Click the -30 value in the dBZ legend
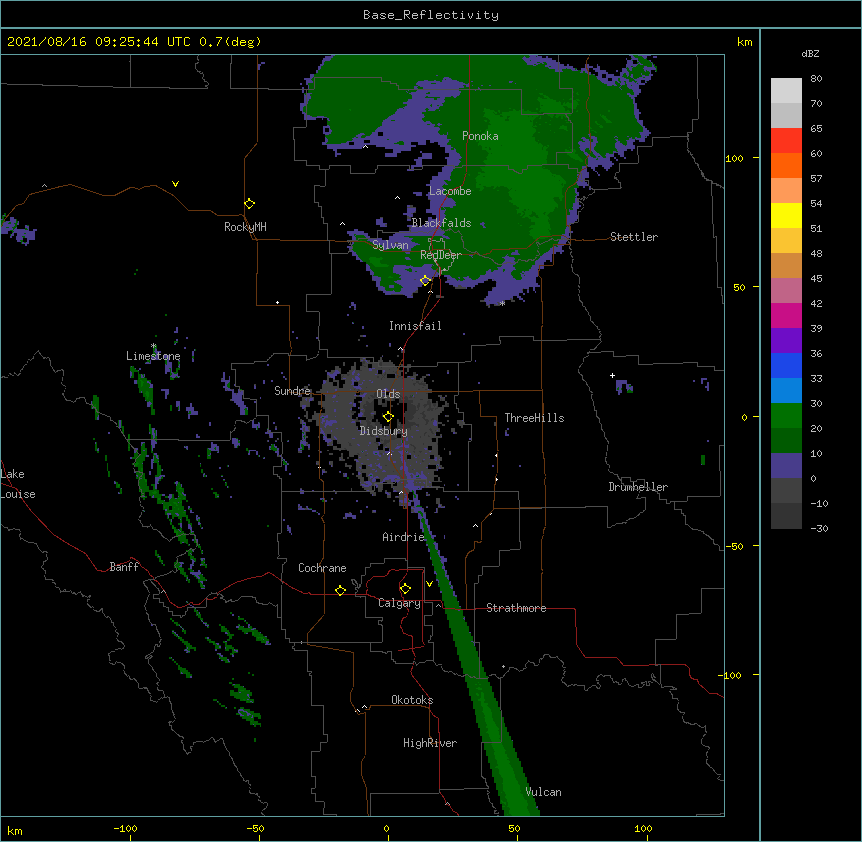Image resolution: width=862 pixels, height=842 pixels. pyautogui.click(x=819, y=528)
